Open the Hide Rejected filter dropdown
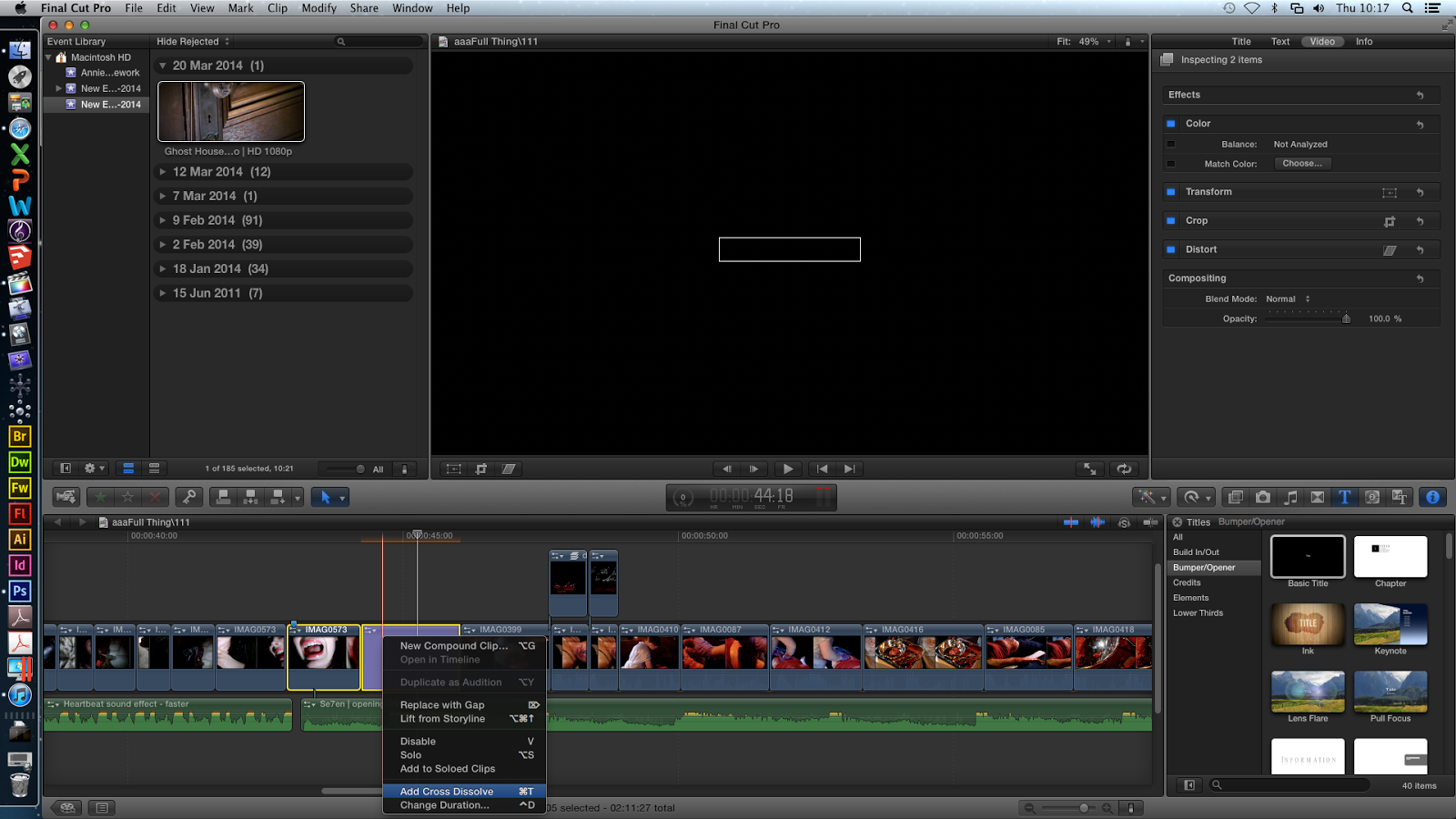The width and height of the screenshot is (1456, 819). (x=193, y=42)
